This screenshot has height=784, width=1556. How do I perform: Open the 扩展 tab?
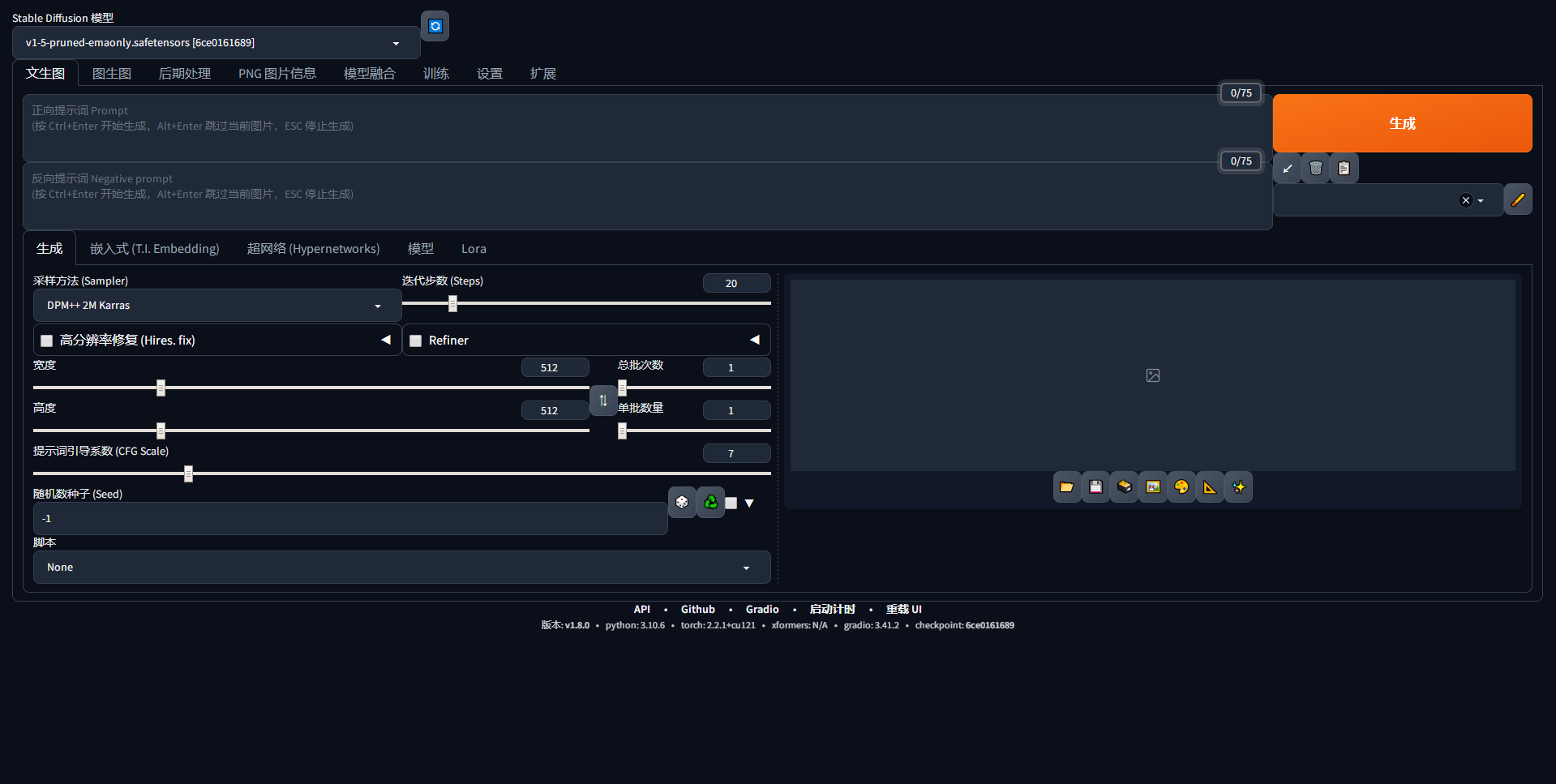(543, 74)
